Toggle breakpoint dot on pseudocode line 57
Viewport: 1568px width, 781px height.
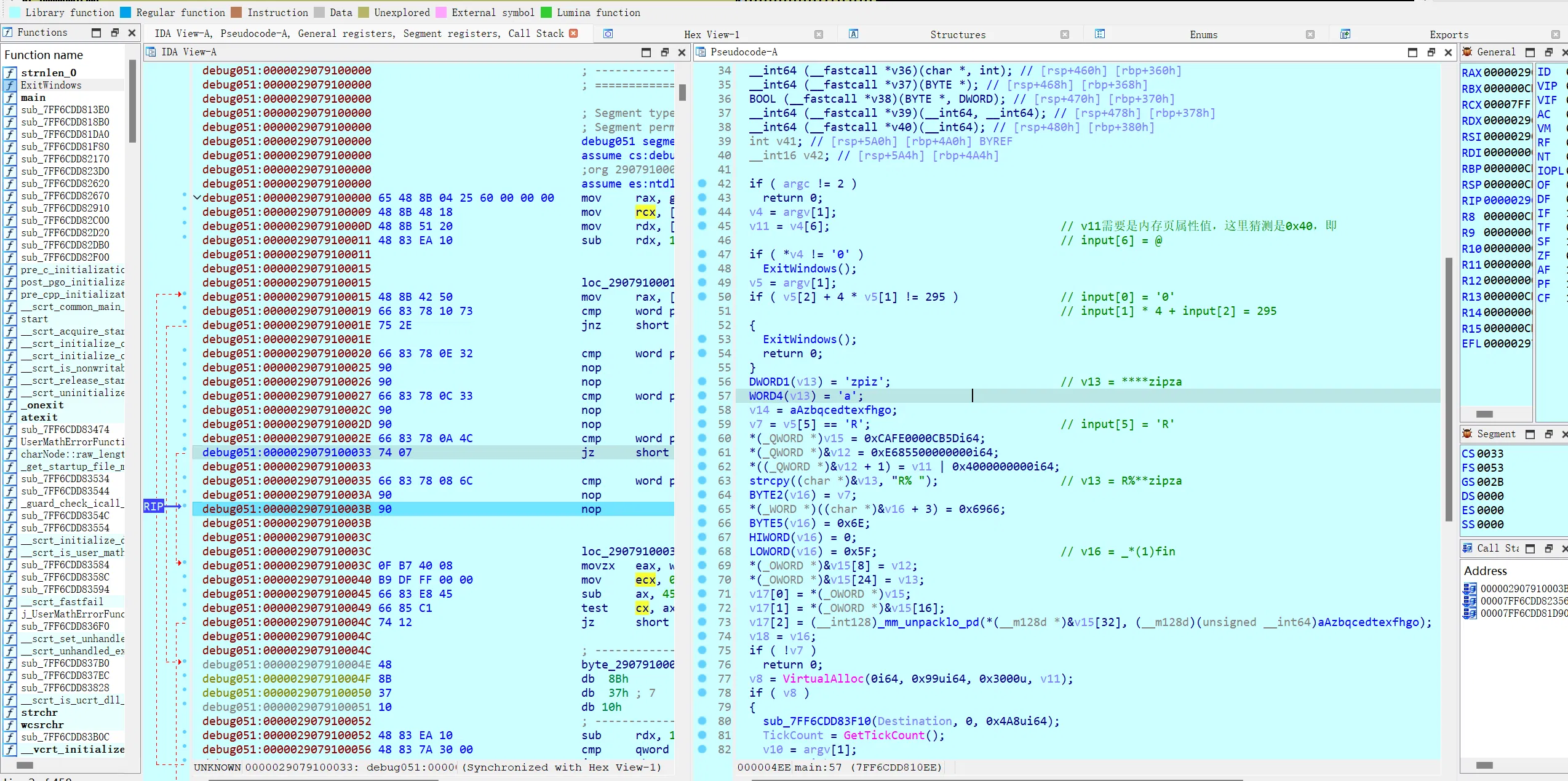click(702, 395)
